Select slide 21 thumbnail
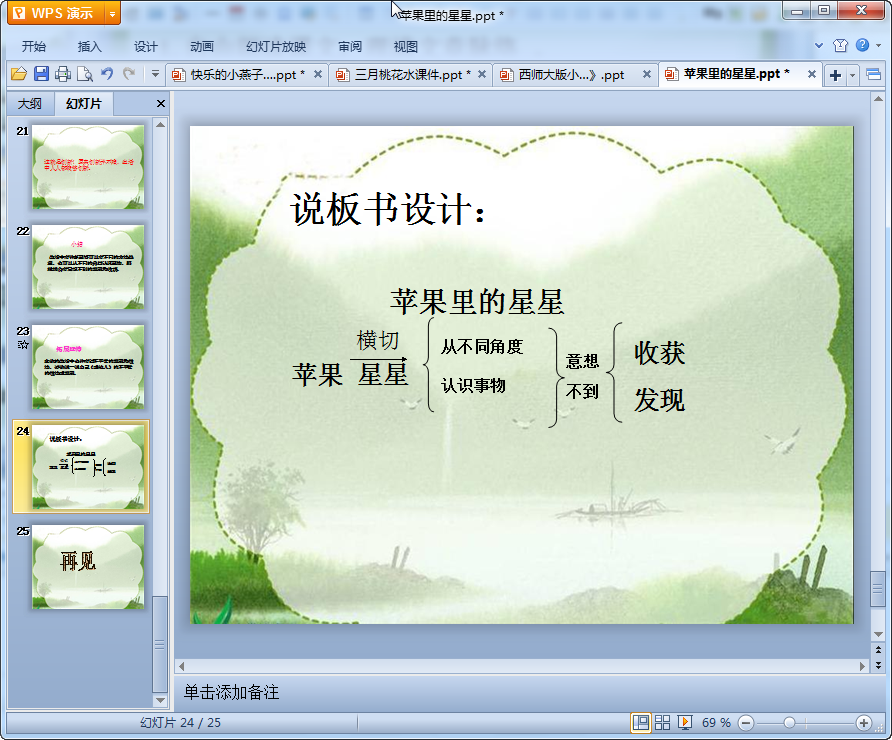Screen dimensions: 892x740 click(88, 167)
